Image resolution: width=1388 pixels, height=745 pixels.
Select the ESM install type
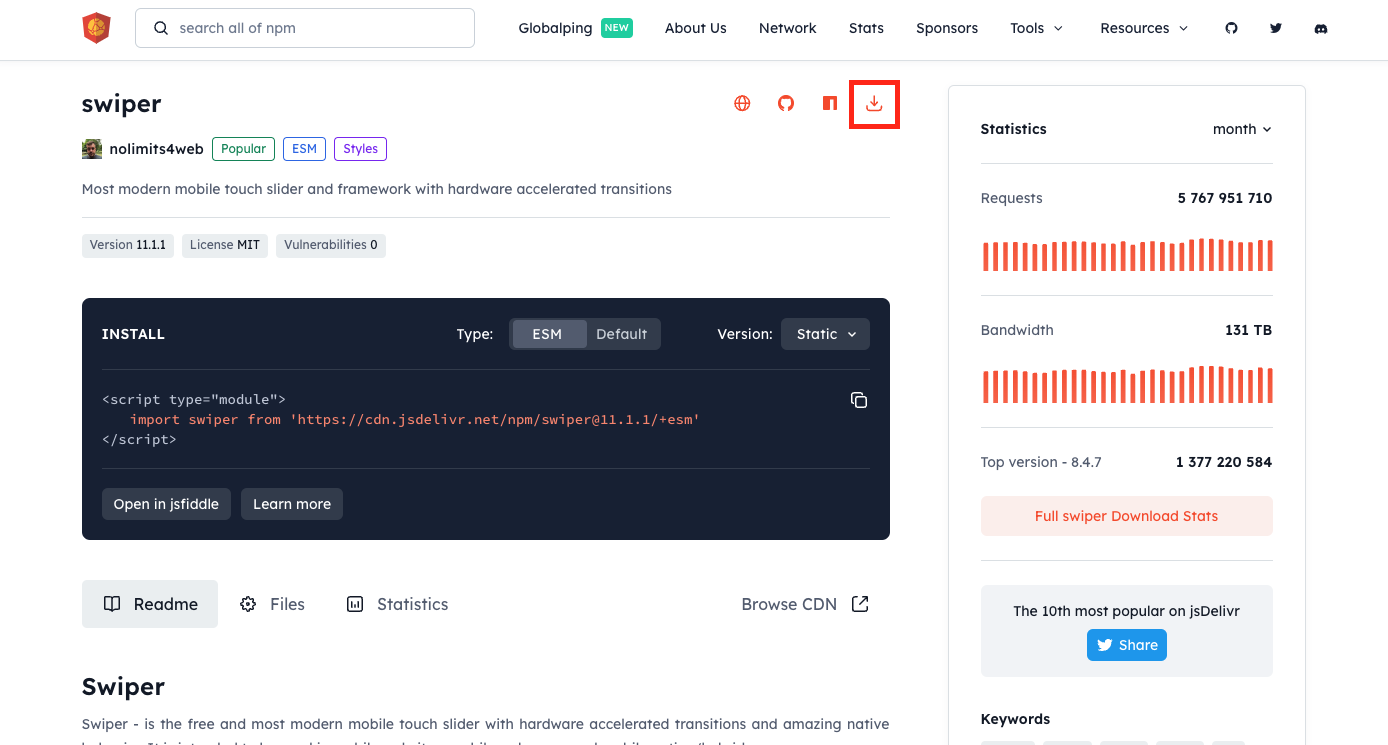[x=548, y=333]
